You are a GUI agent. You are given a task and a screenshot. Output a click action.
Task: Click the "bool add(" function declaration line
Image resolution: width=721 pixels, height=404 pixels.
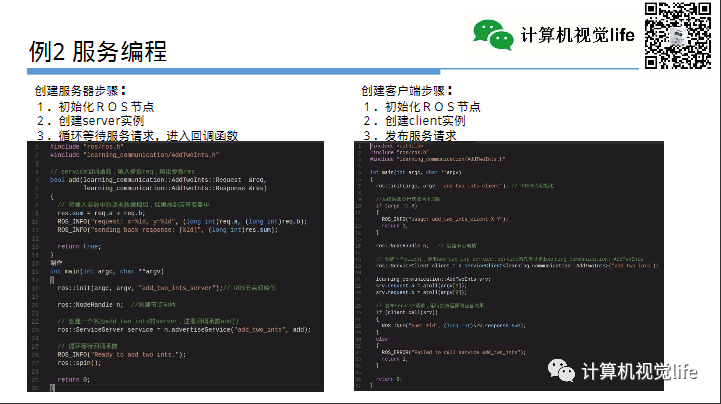click(158, 180)
